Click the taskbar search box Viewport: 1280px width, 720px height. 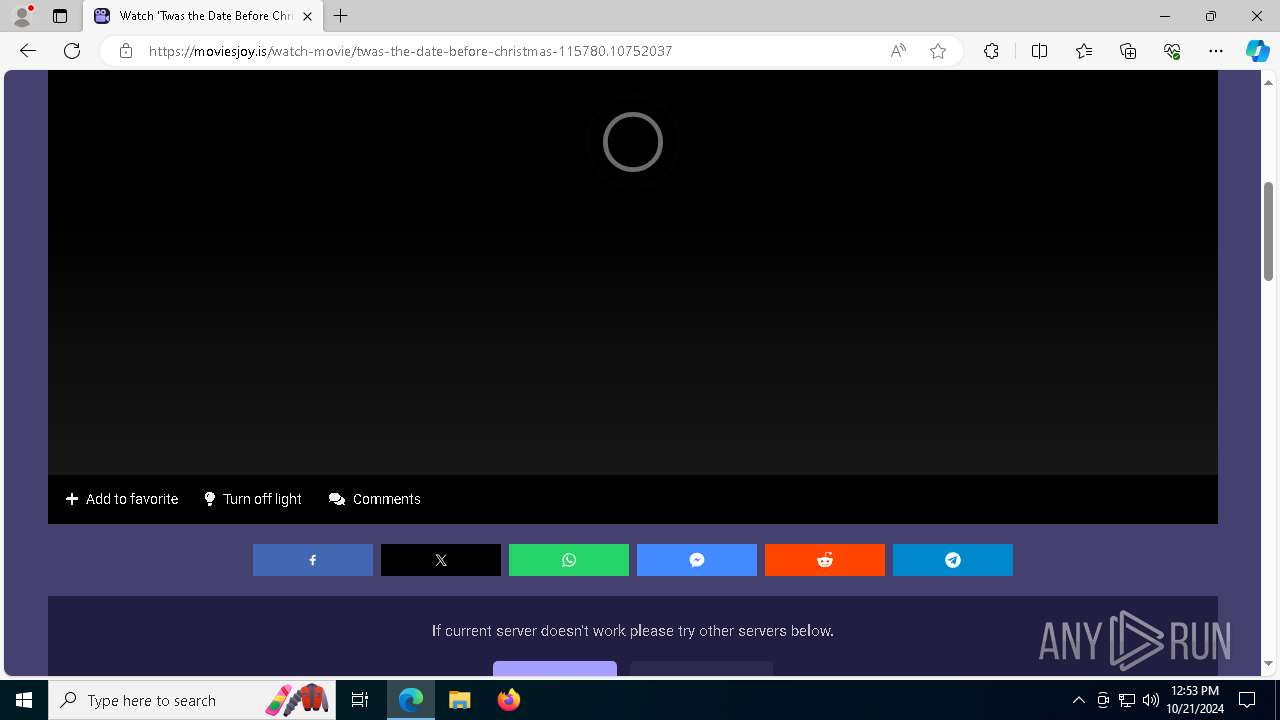point(192,700)
